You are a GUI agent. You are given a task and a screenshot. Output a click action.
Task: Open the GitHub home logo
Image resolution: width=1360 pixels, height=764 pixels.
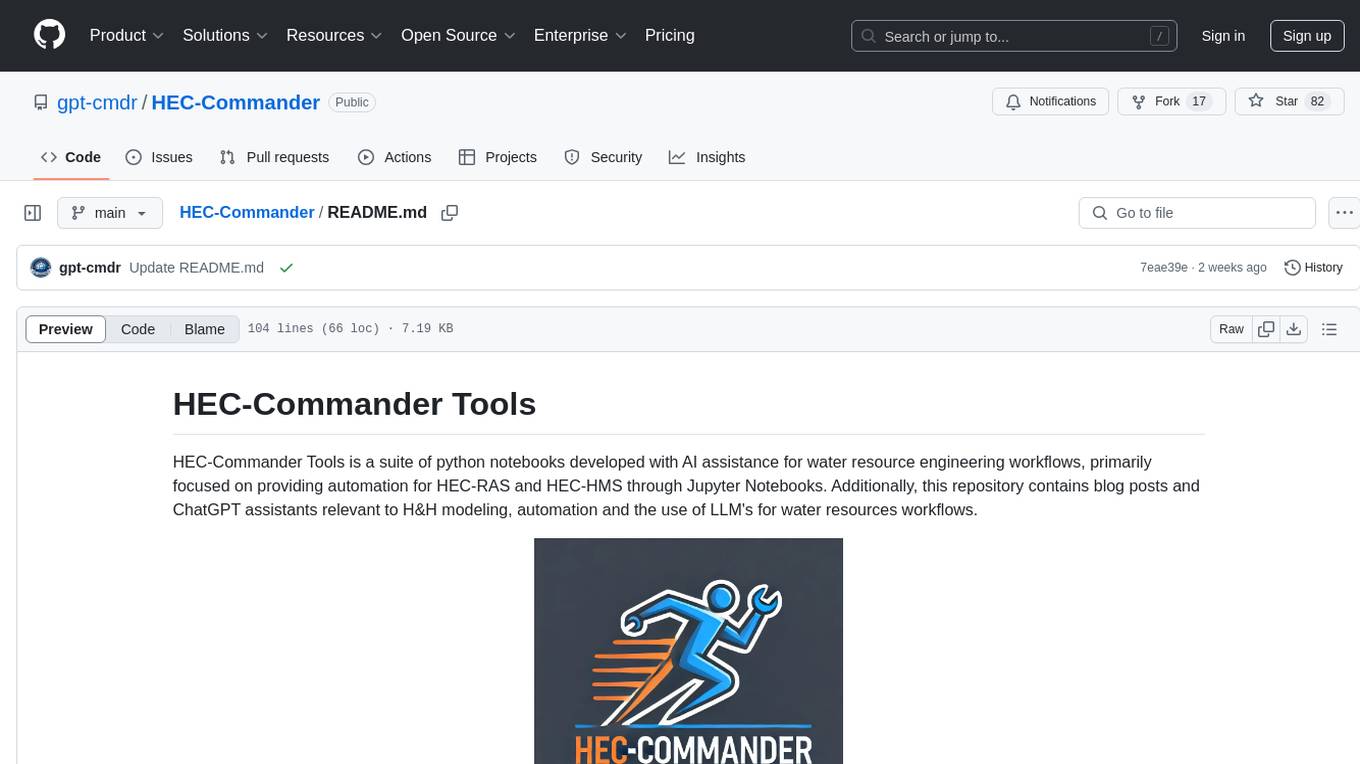click(49, 35)
